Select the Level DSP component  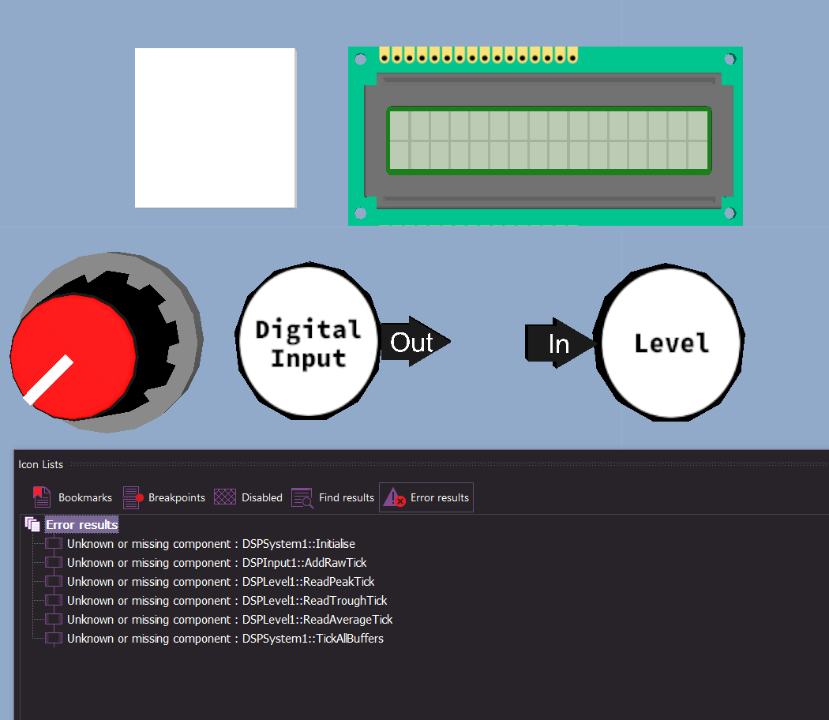point(671,343)
